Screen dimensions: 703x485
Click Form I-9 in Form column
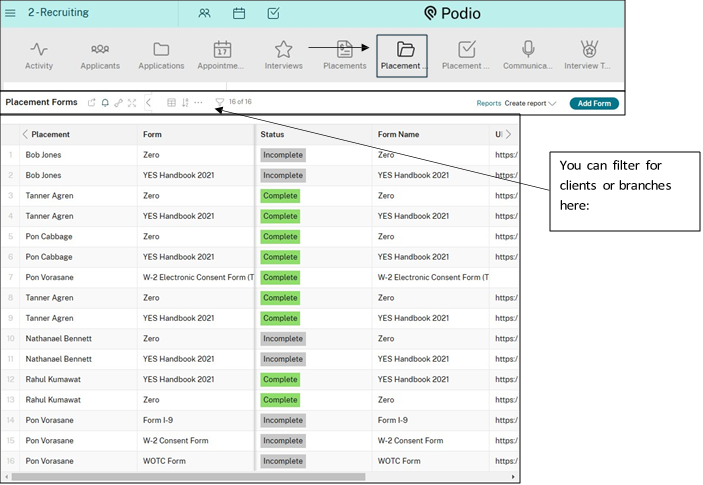pos(158,420)
